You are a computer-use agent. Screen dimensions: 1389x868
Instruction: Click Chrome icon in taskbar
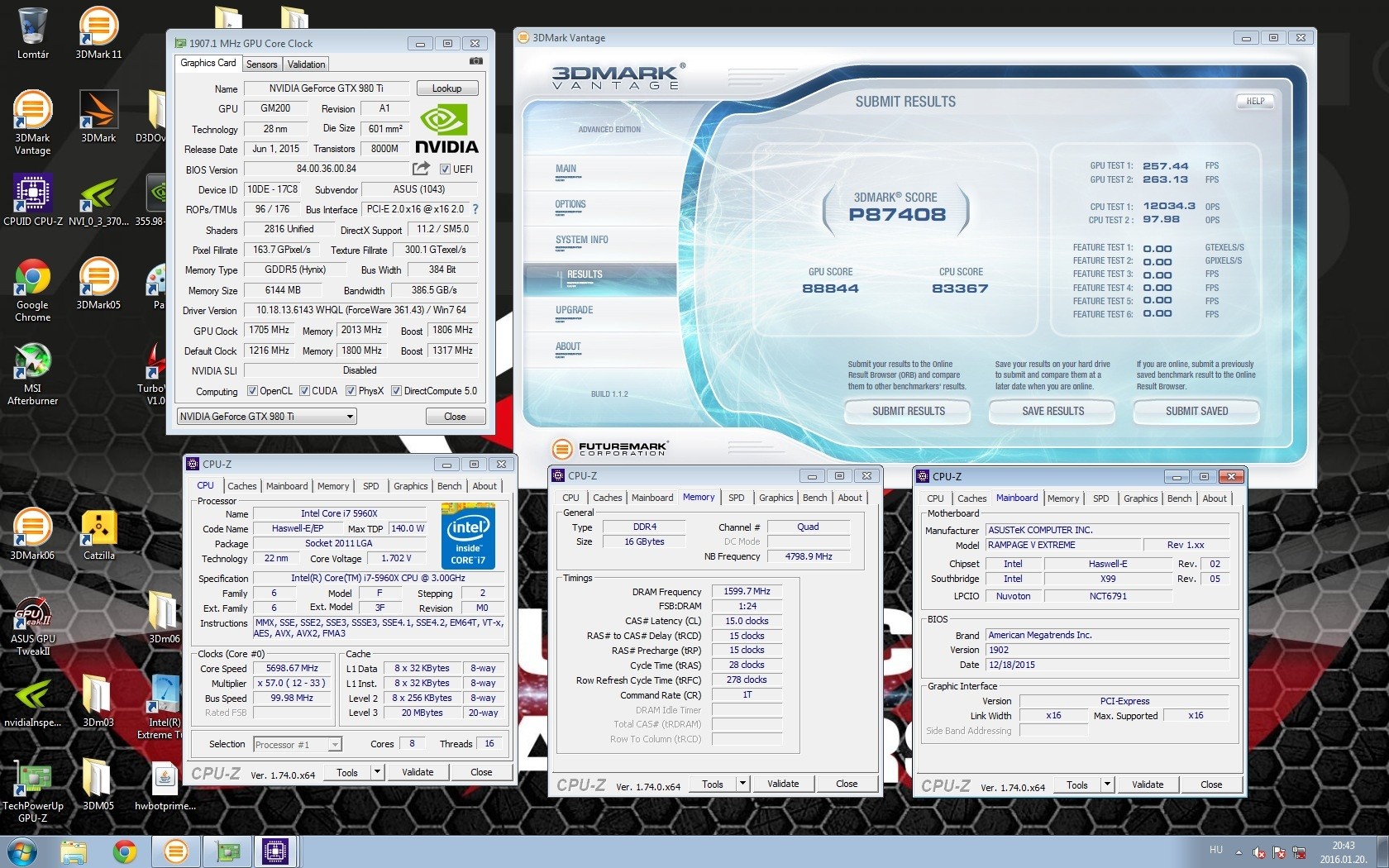pos(125,851)
